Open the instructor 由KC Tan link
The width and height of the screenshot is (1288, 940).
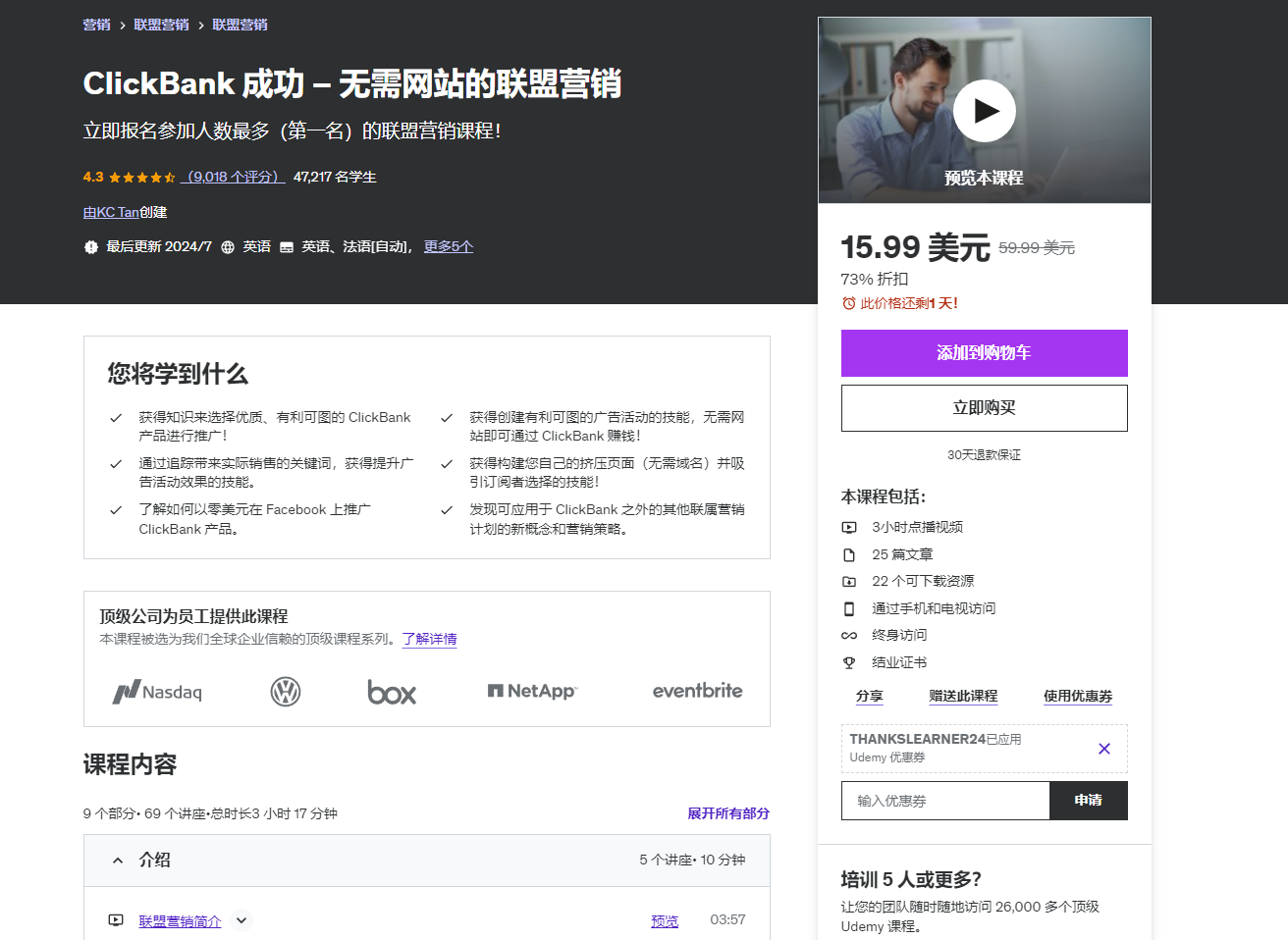(111, 212)
